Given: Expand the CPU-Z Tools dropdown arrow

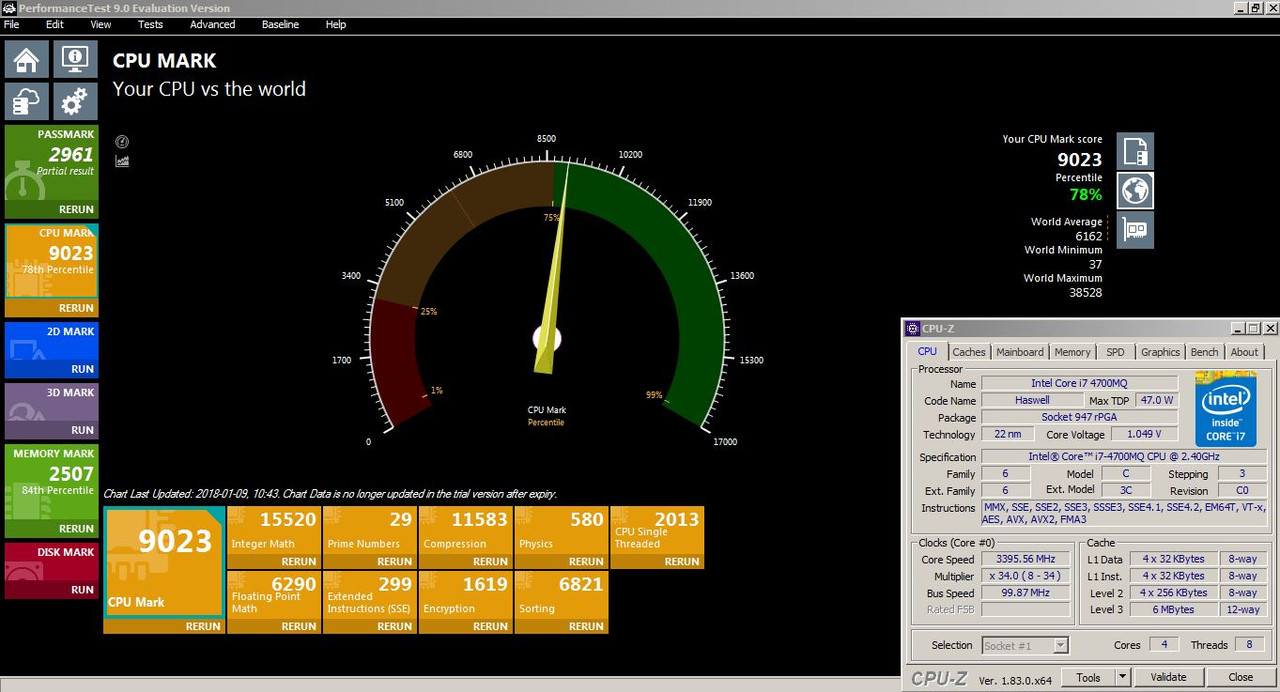Looking at the screenshot, I should [1123, 677].
